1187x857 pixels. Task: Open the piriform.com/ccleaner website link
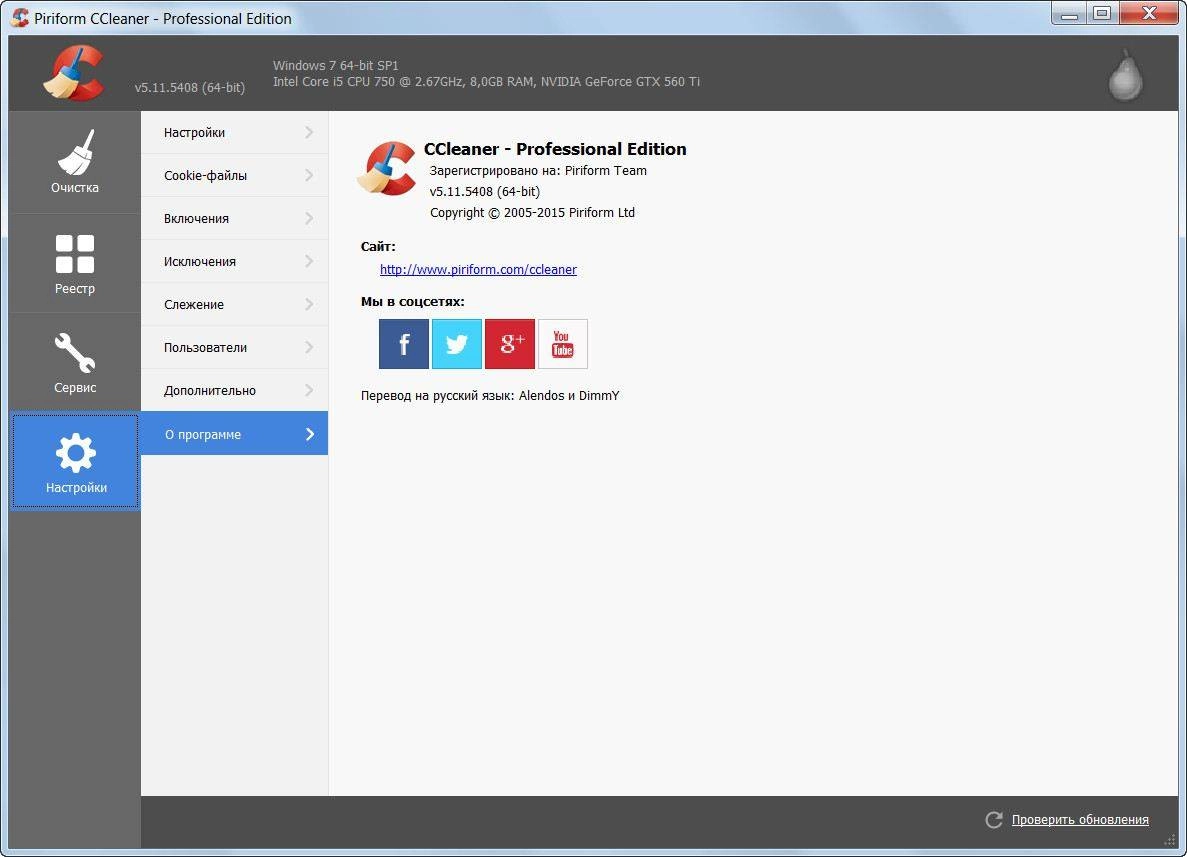pyautogui.click(x=478, y=270)
